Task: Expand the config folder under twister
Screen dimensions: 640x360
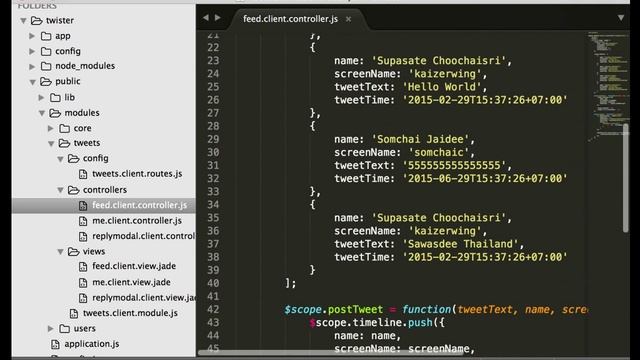Action: click(x=32, y=51)
